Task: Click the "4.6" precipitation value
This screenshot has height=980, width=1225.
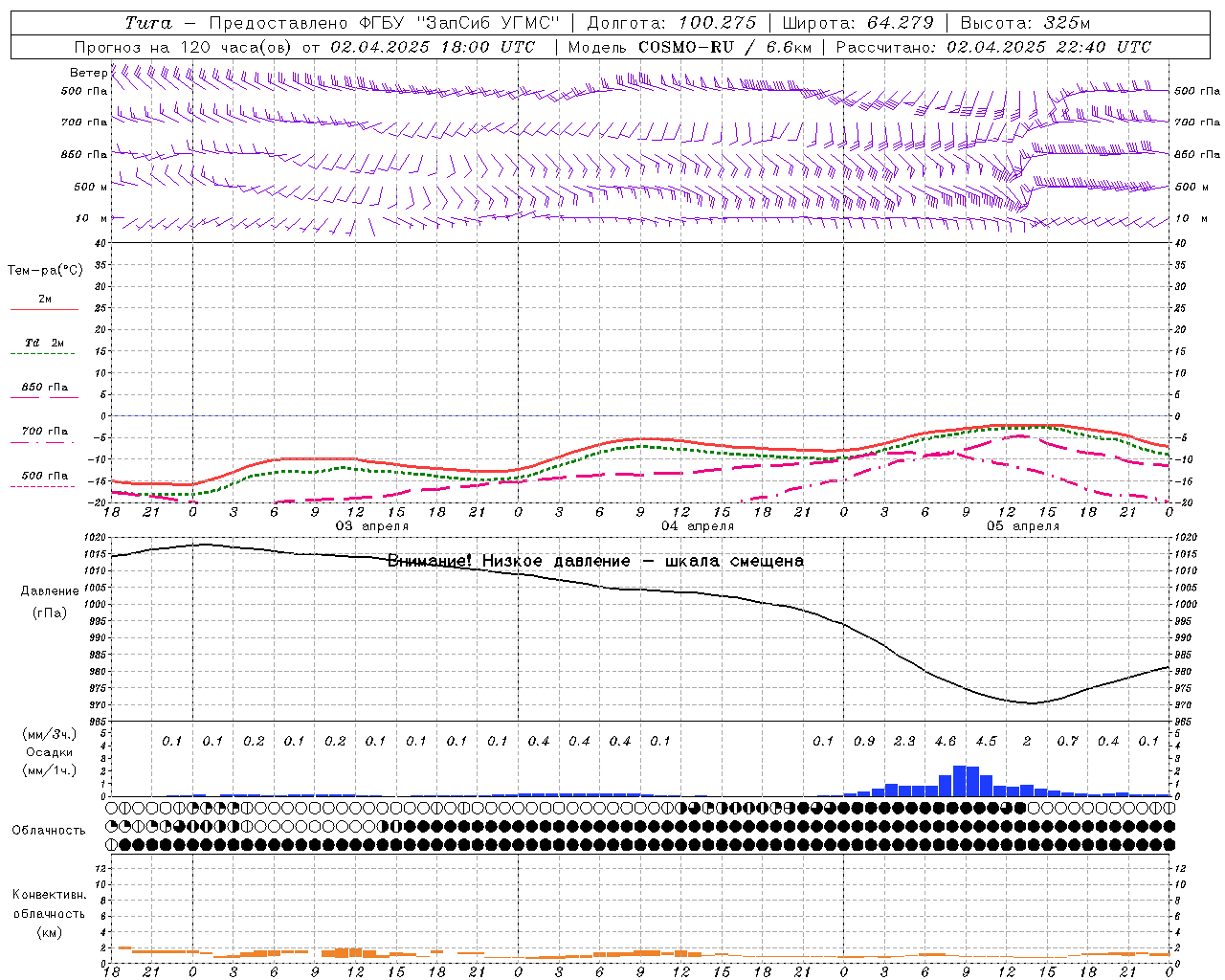Action: (946, 742)
